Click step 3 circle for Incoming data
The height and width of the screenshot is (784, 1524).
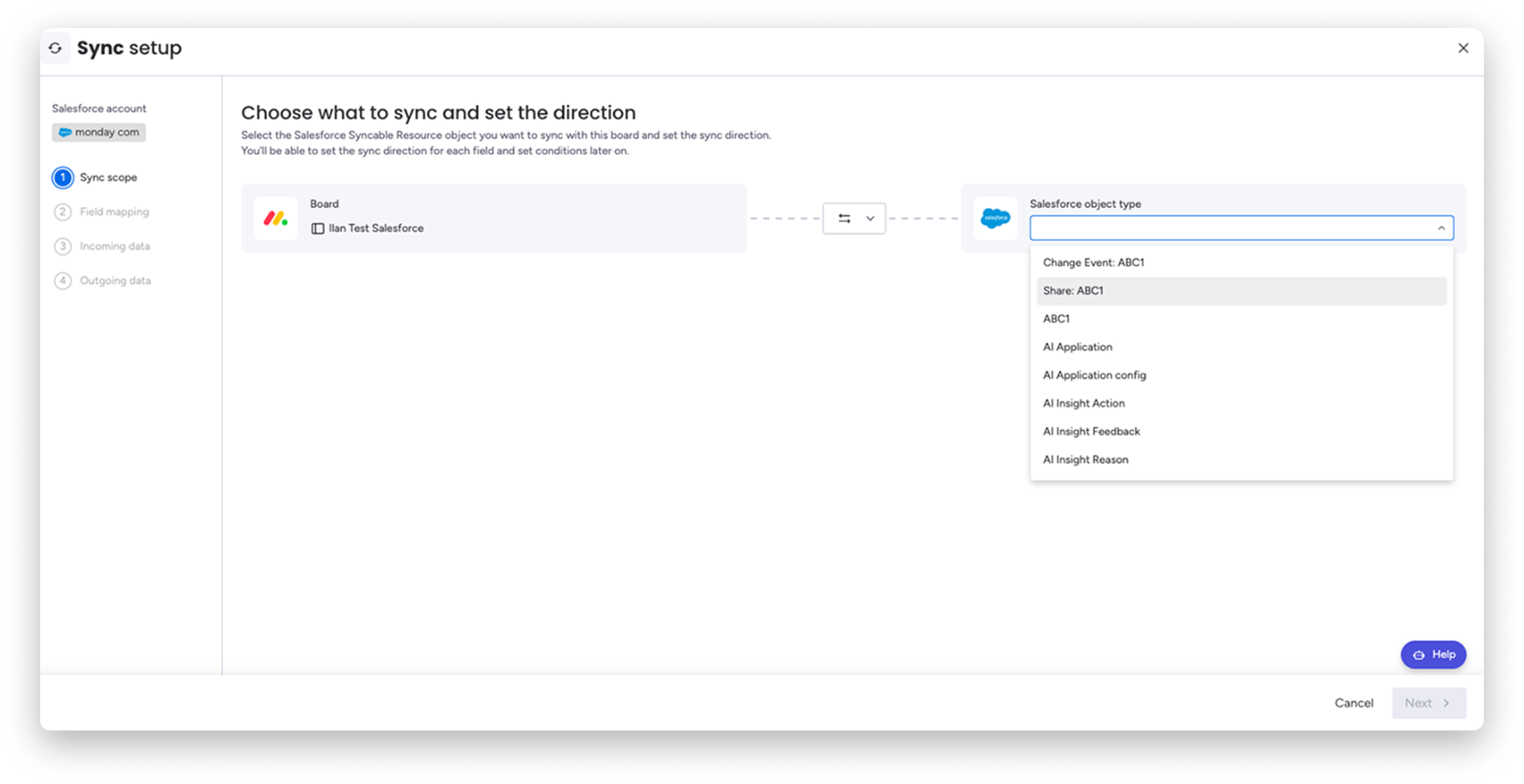(63, 246)
